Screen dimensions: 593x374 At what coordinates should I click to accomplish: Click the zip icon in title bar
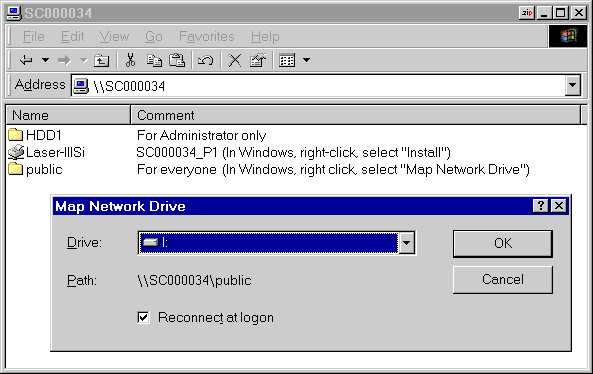(x=526, y=13)
